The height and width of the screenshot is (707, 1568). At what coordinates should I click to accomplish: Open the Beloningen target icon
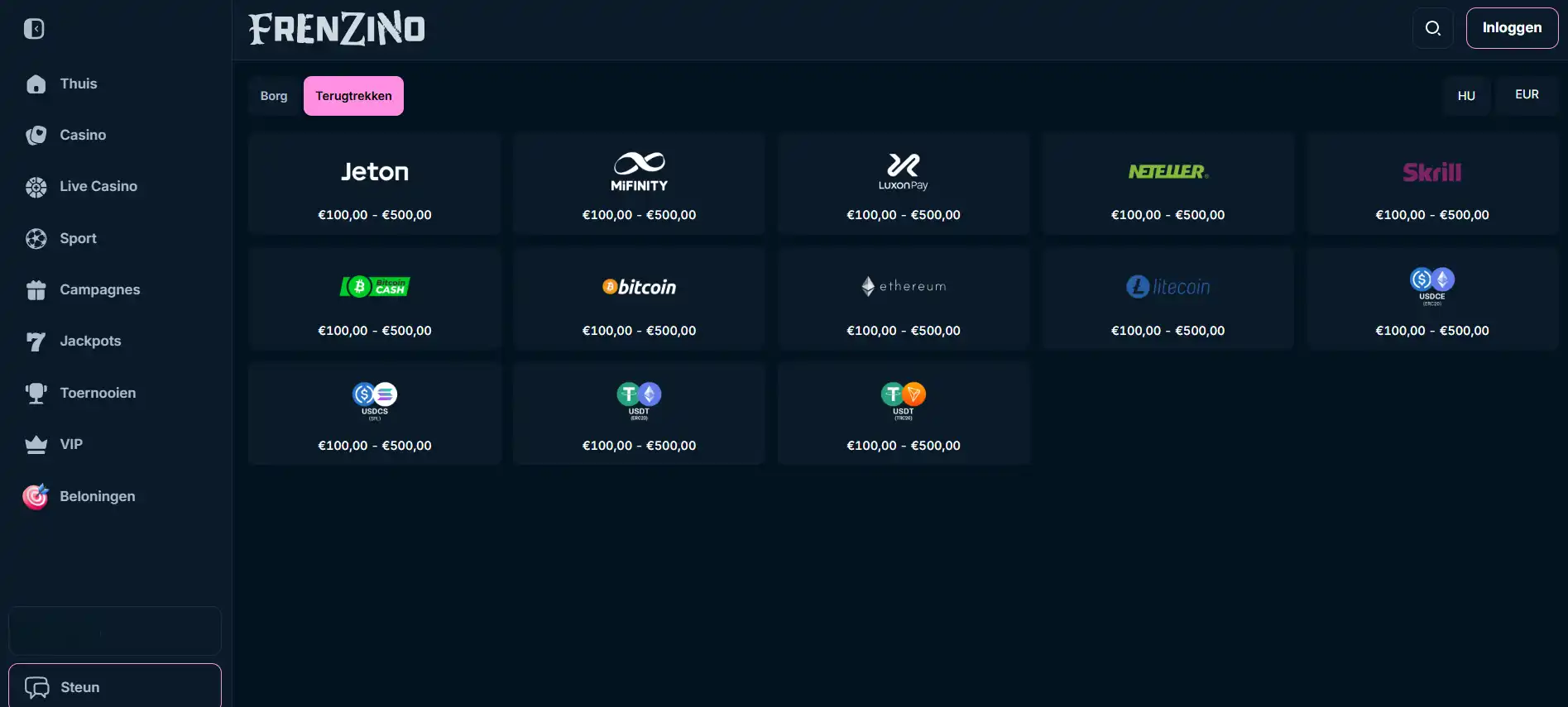click(x=36, y=496)
